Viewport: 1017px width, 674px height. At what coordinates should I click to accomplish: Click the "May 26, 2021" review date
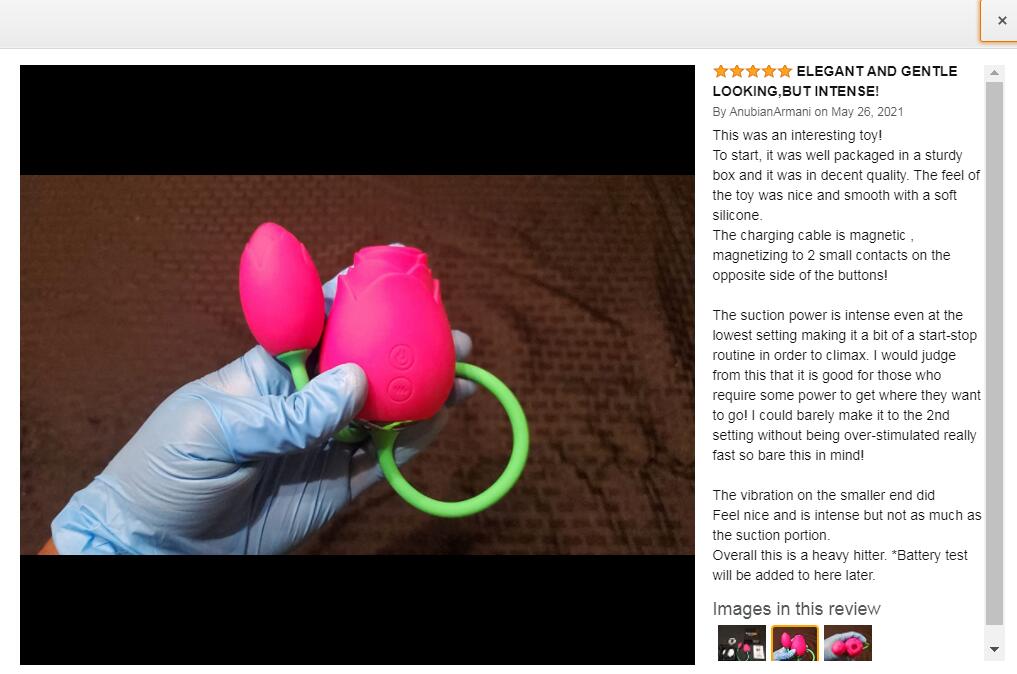coord(867,112)
